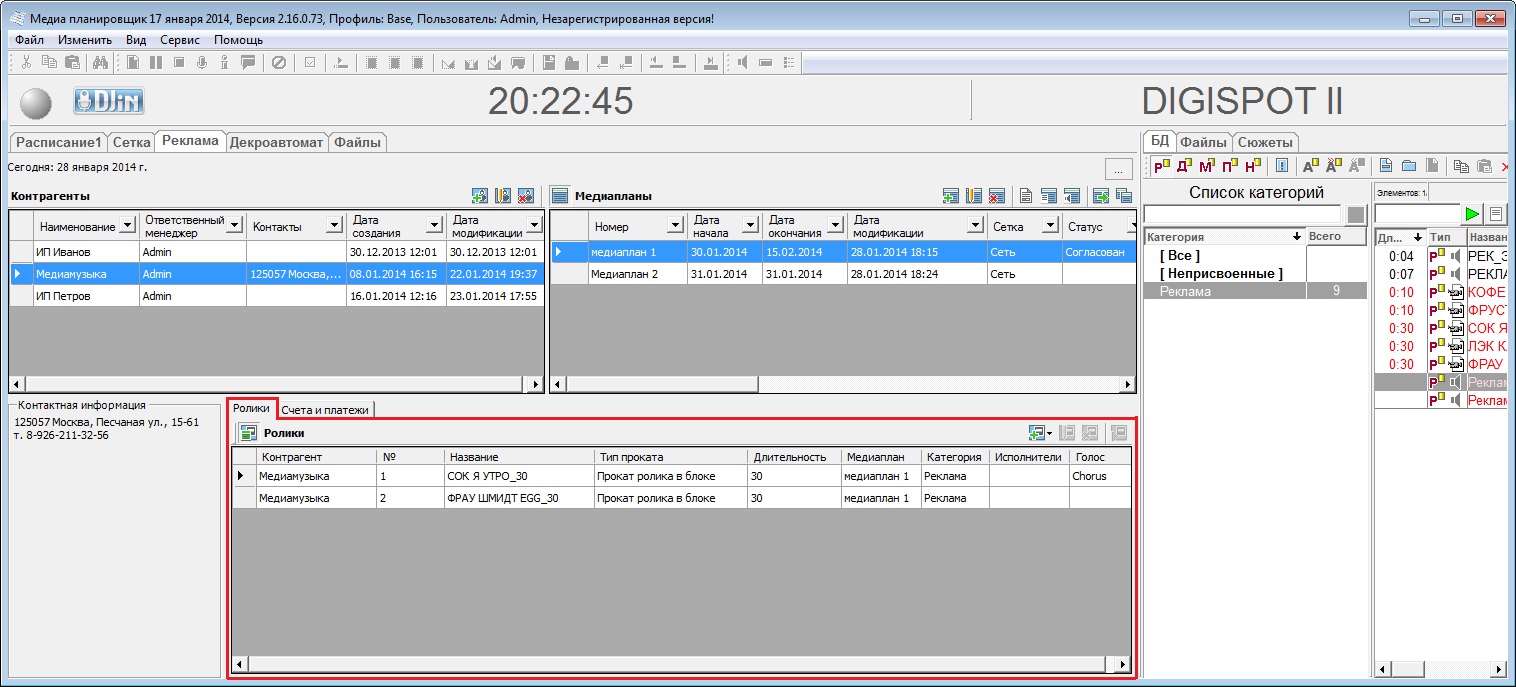This screenshot has width=1516, height=687.
Task: Open Дата создания column filter dropdown
Action: pos(434,226)
